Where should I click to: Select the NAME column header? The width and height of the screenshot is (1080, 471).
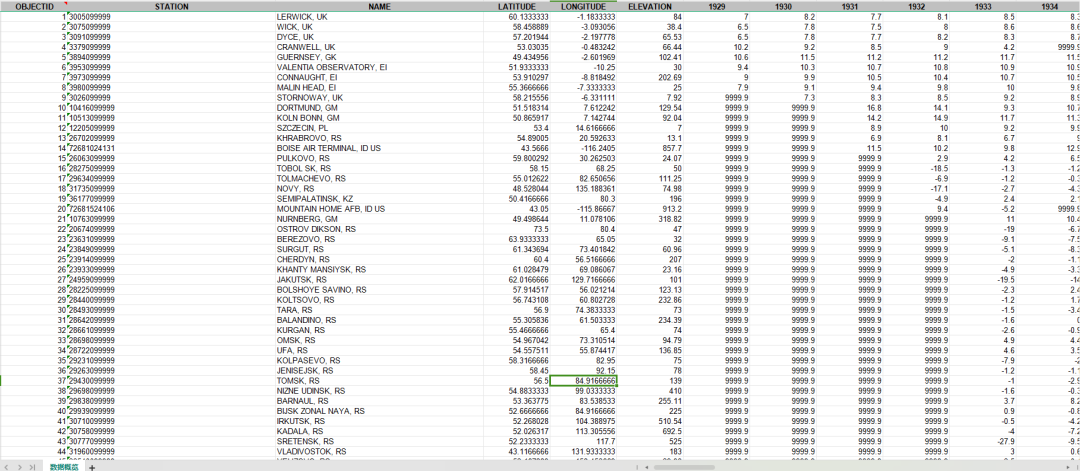(x=379, y=6)
